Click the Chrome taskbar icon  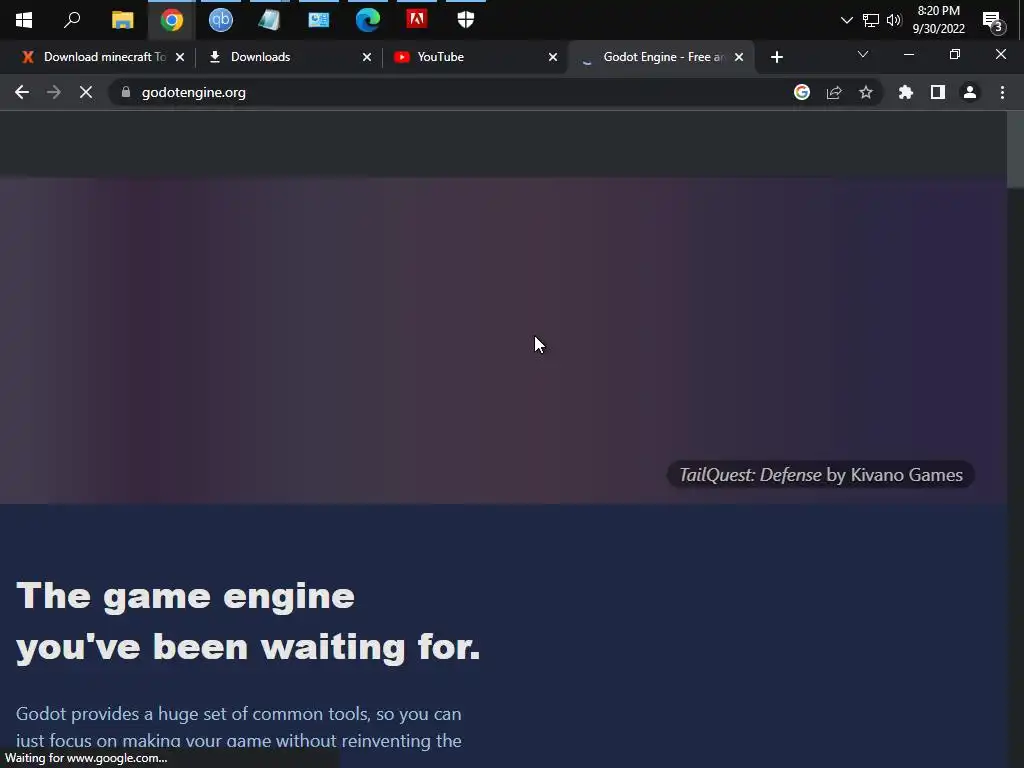pyautogui.click(x=172, y=20)
